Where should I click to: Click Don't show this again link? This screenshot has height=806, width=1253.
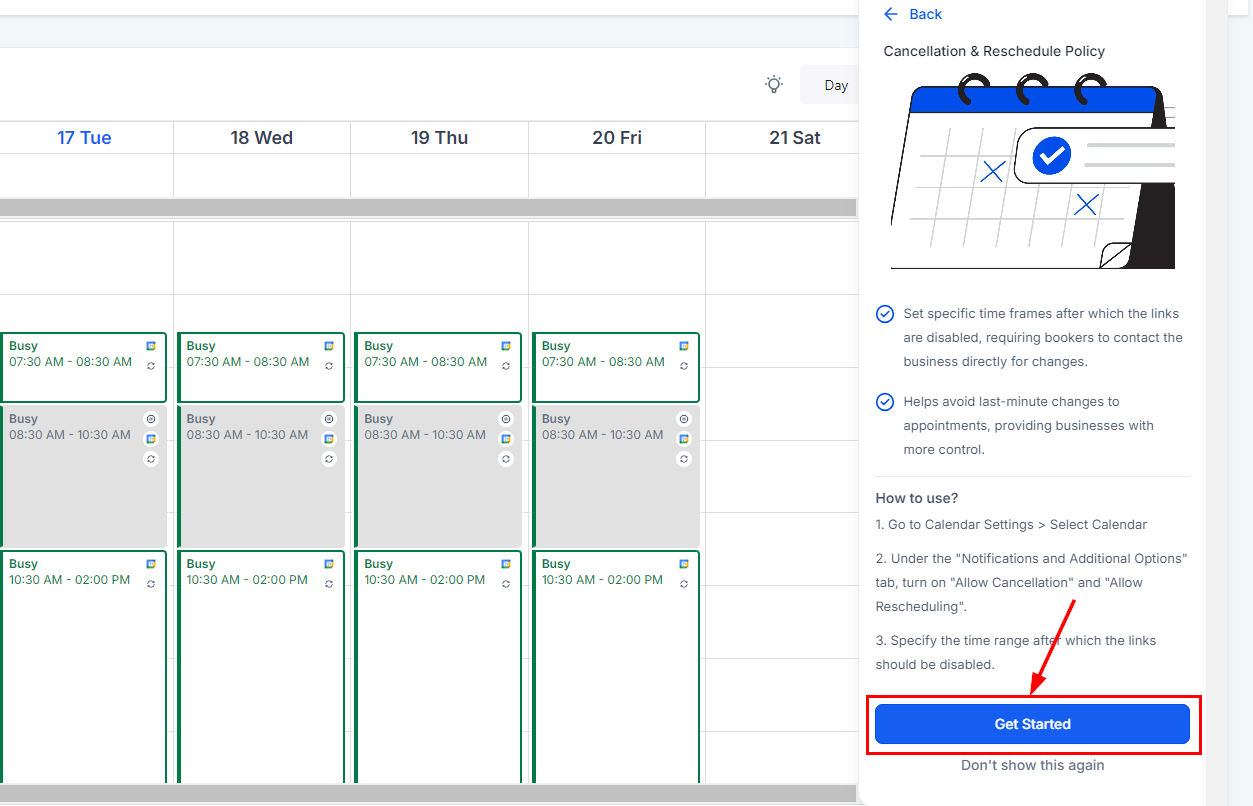click(x=1032, y=765)
